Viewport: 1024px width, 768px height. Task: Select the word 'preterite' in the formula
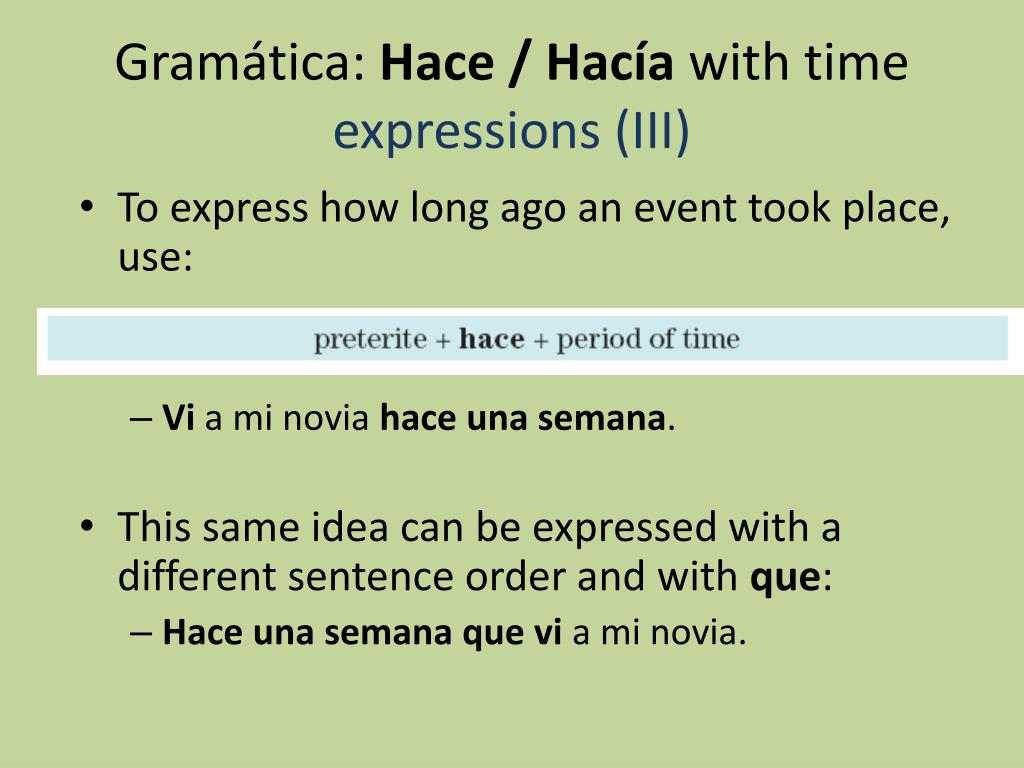(370, 340)
